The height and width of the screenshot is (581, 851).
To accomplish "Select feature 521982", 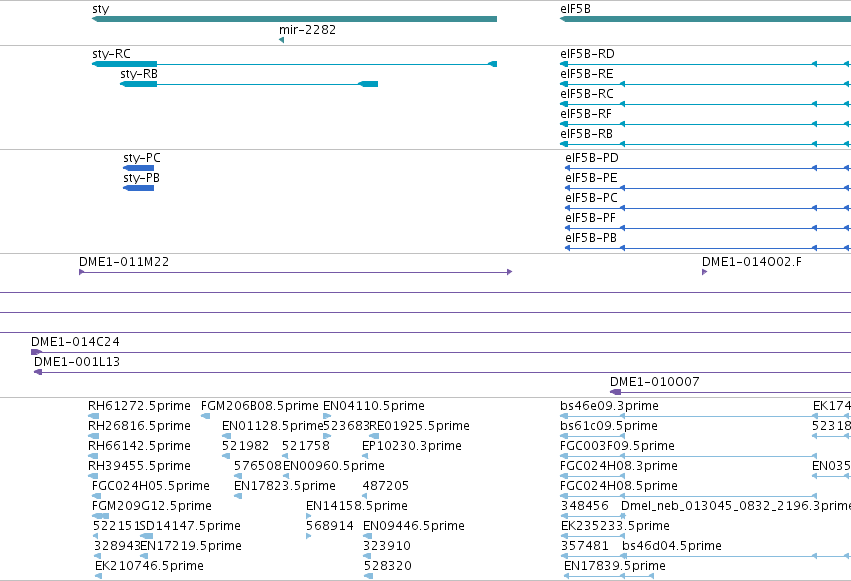I will point(226,456).
